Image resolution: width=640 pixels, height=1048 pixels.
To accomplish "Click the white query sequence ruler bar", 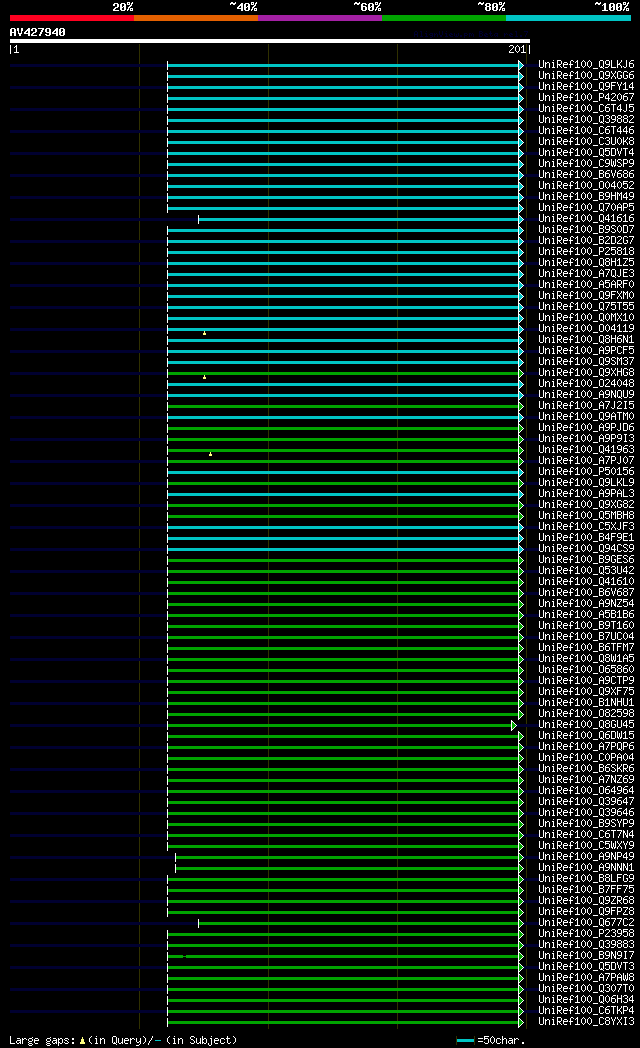I will pos(270,41).
